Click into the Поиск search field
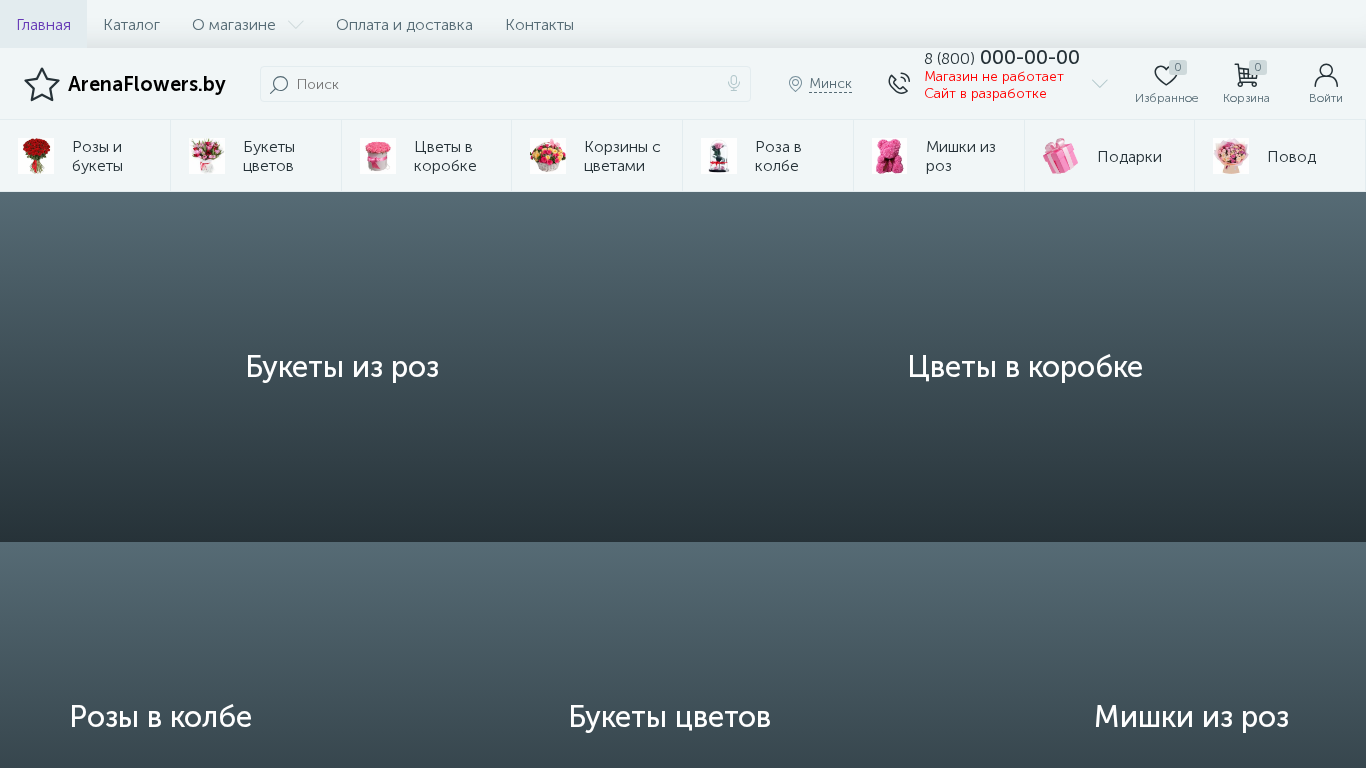 point(505,84)
